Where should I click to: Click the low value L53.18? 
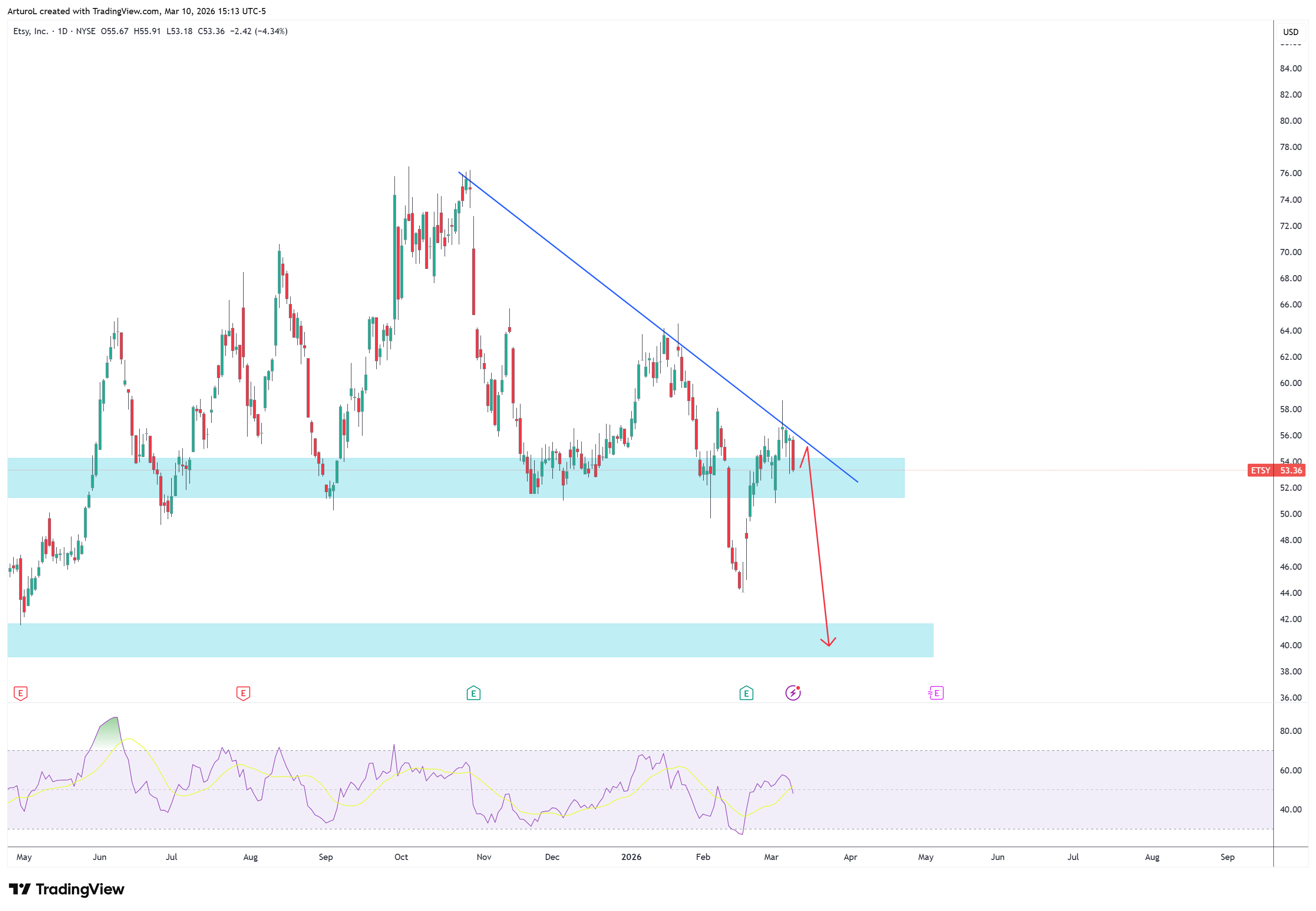[180, 32]
